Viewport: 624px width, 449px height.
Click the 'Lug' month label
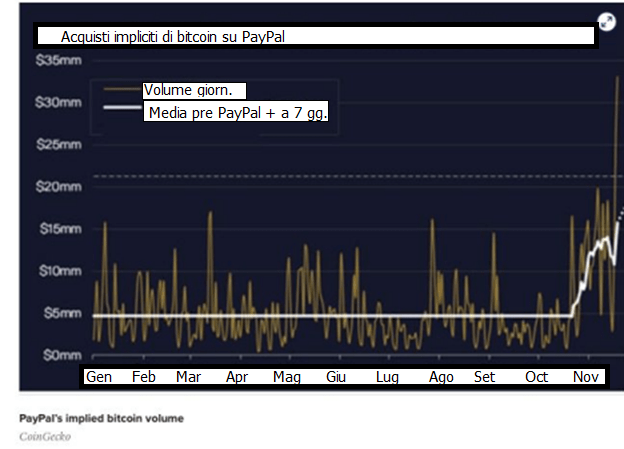click(x=387, y=377)
